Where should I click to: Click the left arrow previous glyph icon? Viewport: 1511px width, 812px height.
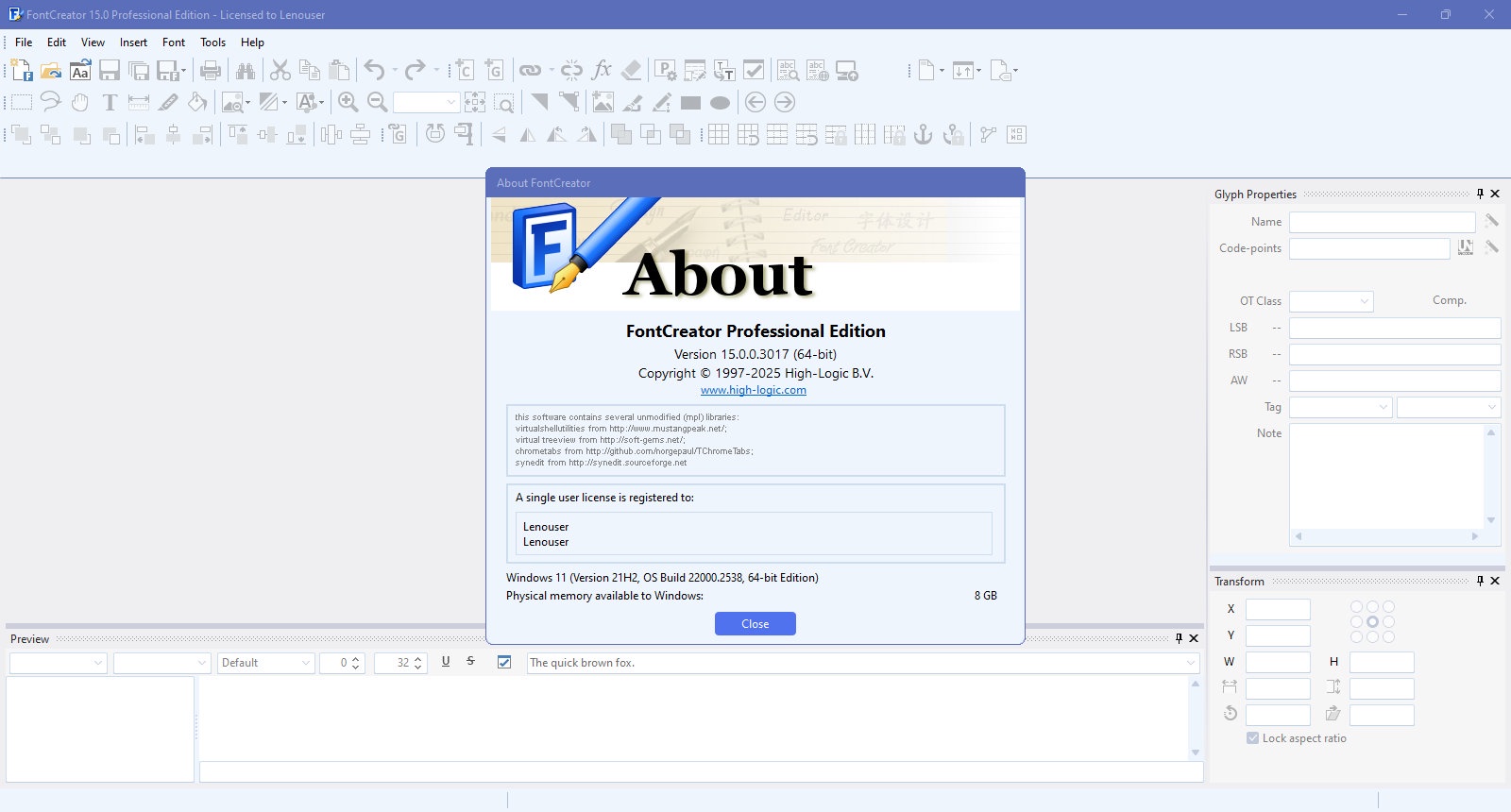tap(755, 102)
